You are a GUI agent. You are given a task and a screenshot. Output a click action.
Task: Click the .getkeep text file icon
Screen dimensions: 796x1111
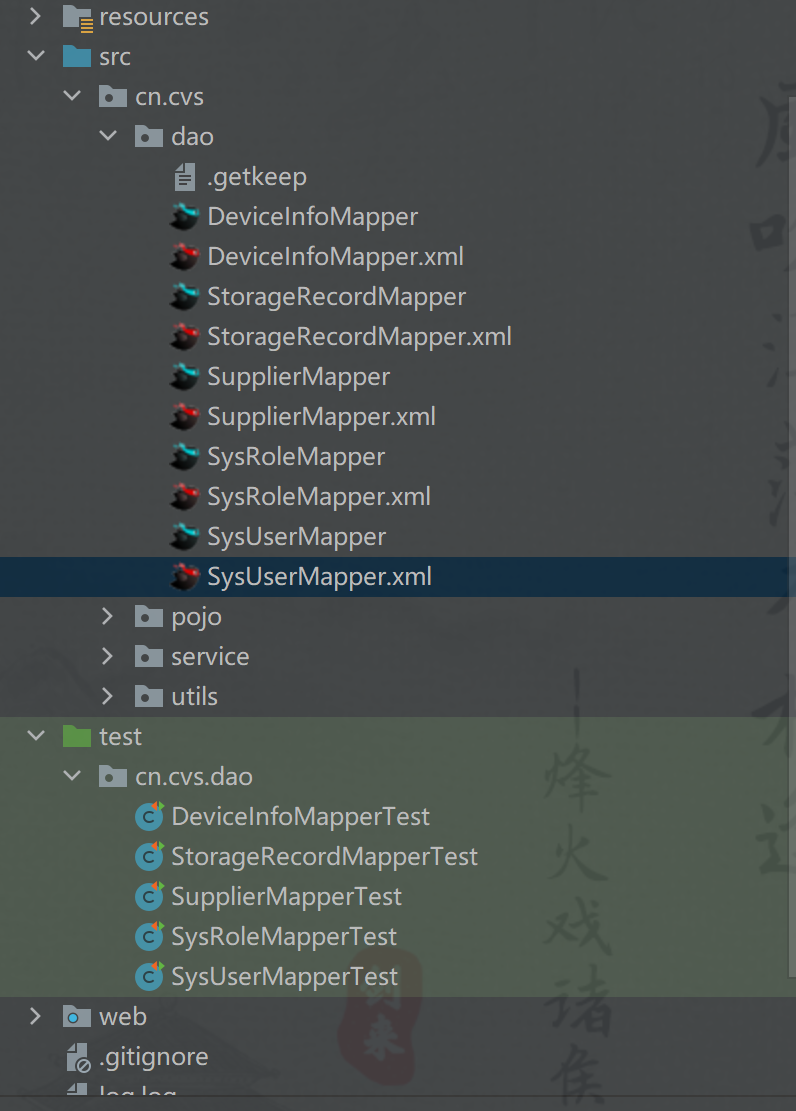tap(185, 177)
